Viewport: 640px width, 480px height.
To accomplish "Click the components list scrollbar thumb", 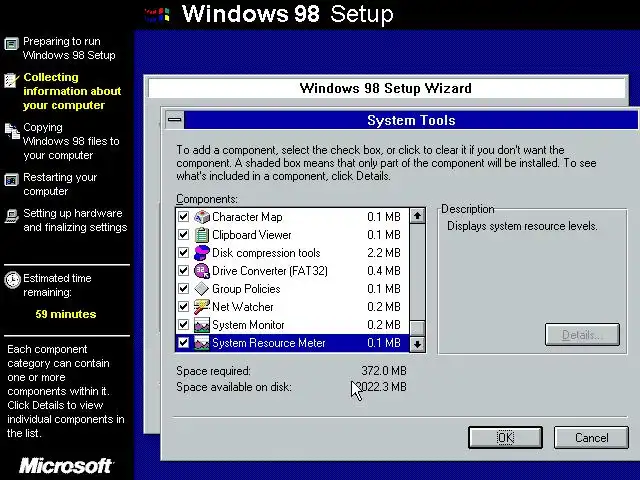I will (417, 328).
